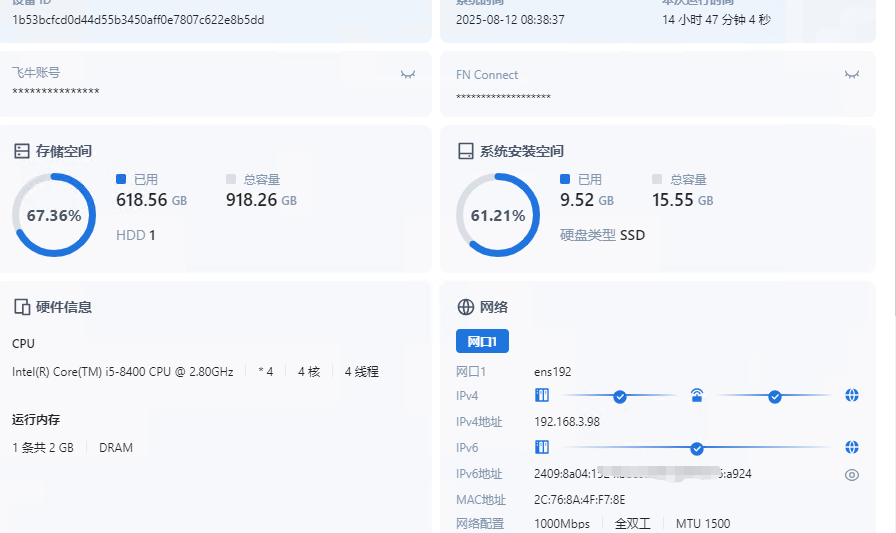Click the 1 条共 2 GB memory text

43,448
